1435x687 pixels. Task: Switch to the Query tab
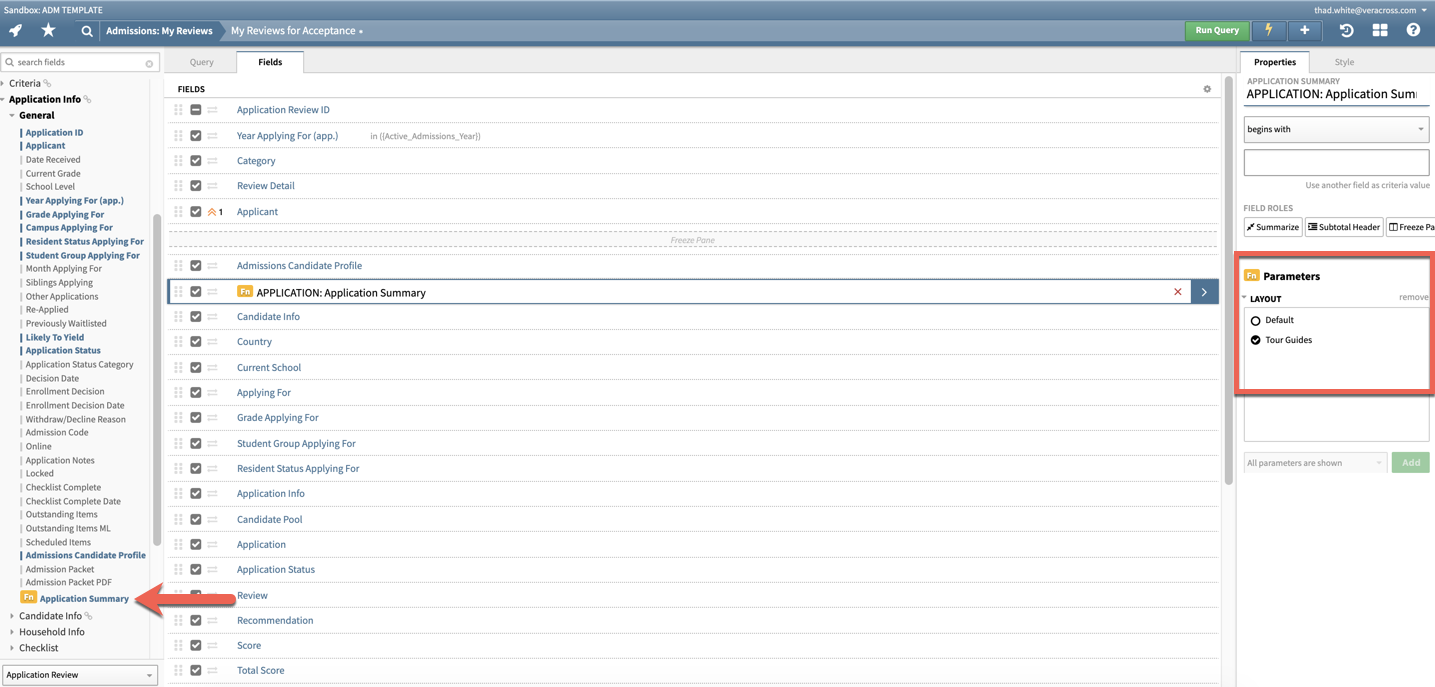click(202, 61)
